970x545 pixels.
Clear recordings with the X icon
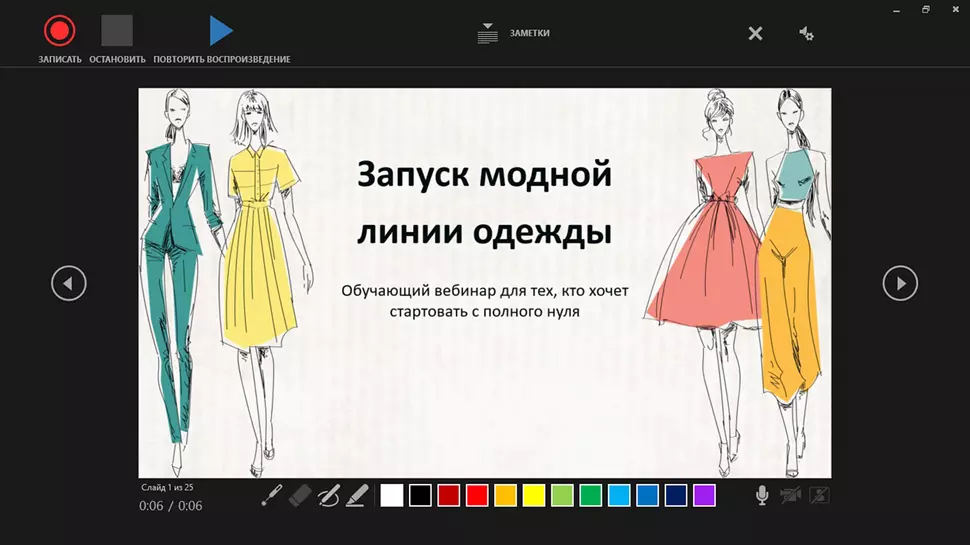tap(755, 34)
